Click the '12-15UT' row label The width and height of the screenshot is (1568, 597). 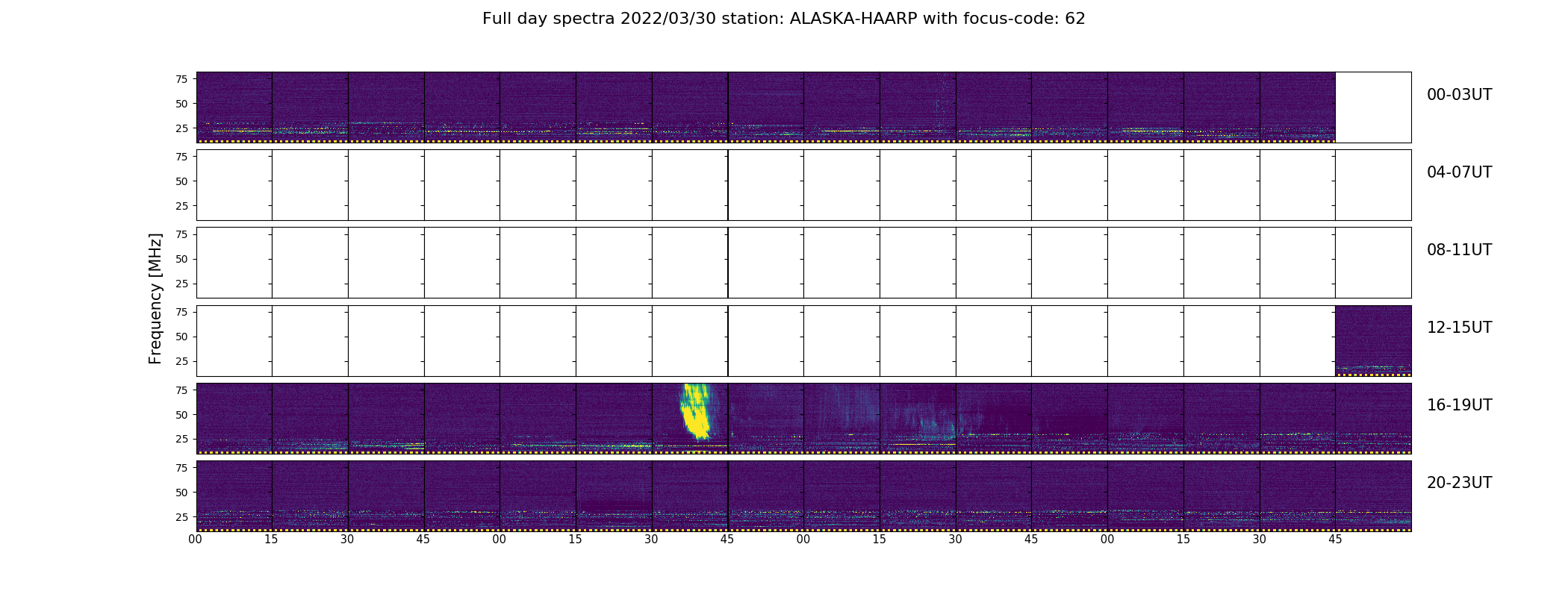[x=1459, y=328]
